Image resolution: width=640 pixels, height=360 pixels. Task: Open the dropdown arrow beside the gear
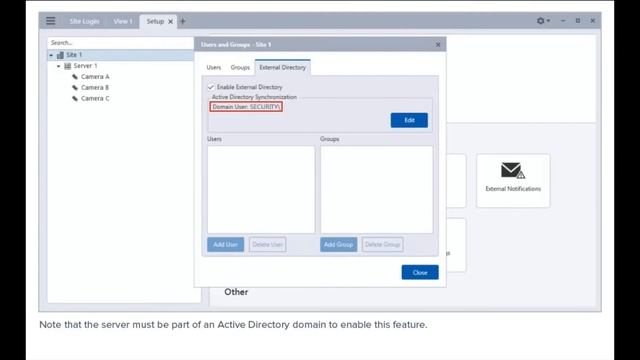pos(548,20)
